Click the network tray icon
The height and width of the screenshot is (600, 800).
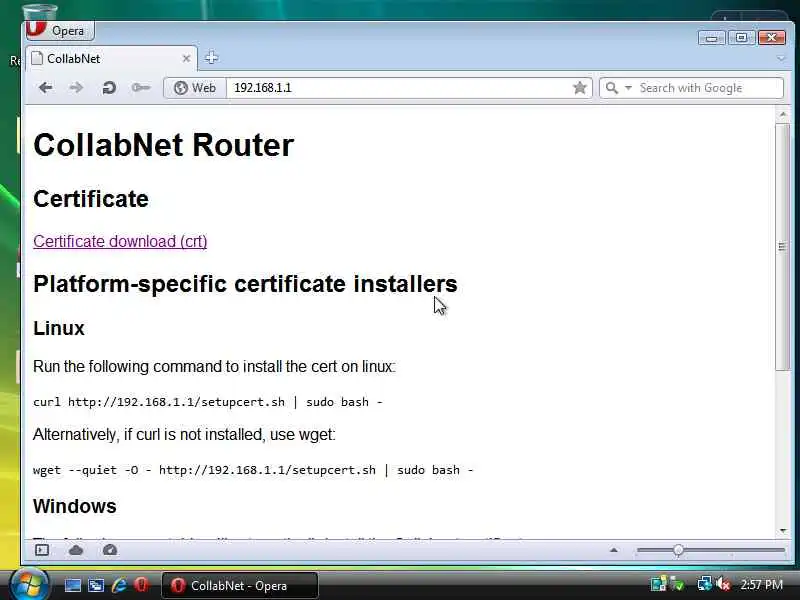(x=705, y=584)
